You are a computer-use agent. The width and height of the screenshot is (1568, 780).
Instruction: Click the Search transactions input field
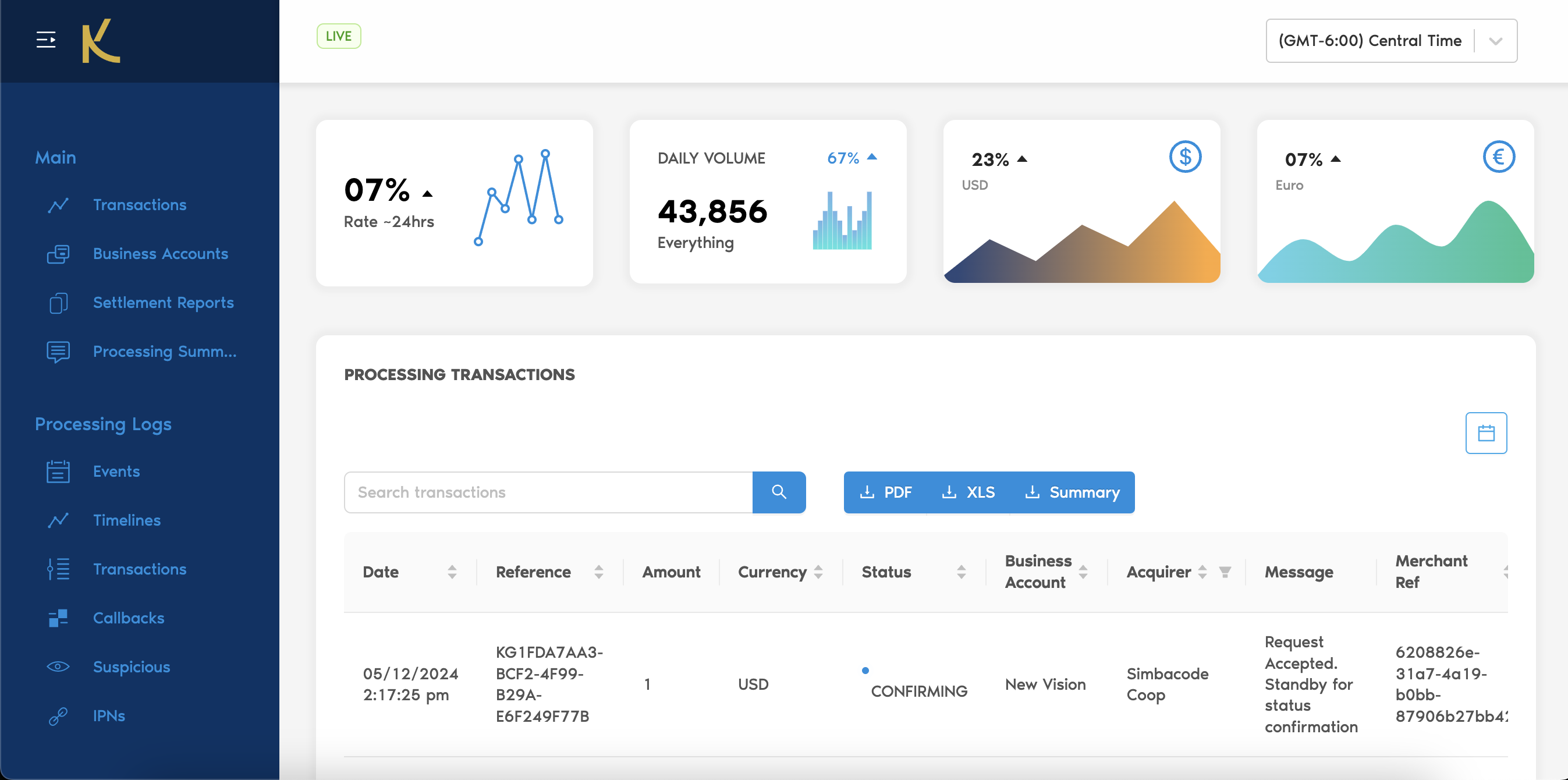[548, 492]
